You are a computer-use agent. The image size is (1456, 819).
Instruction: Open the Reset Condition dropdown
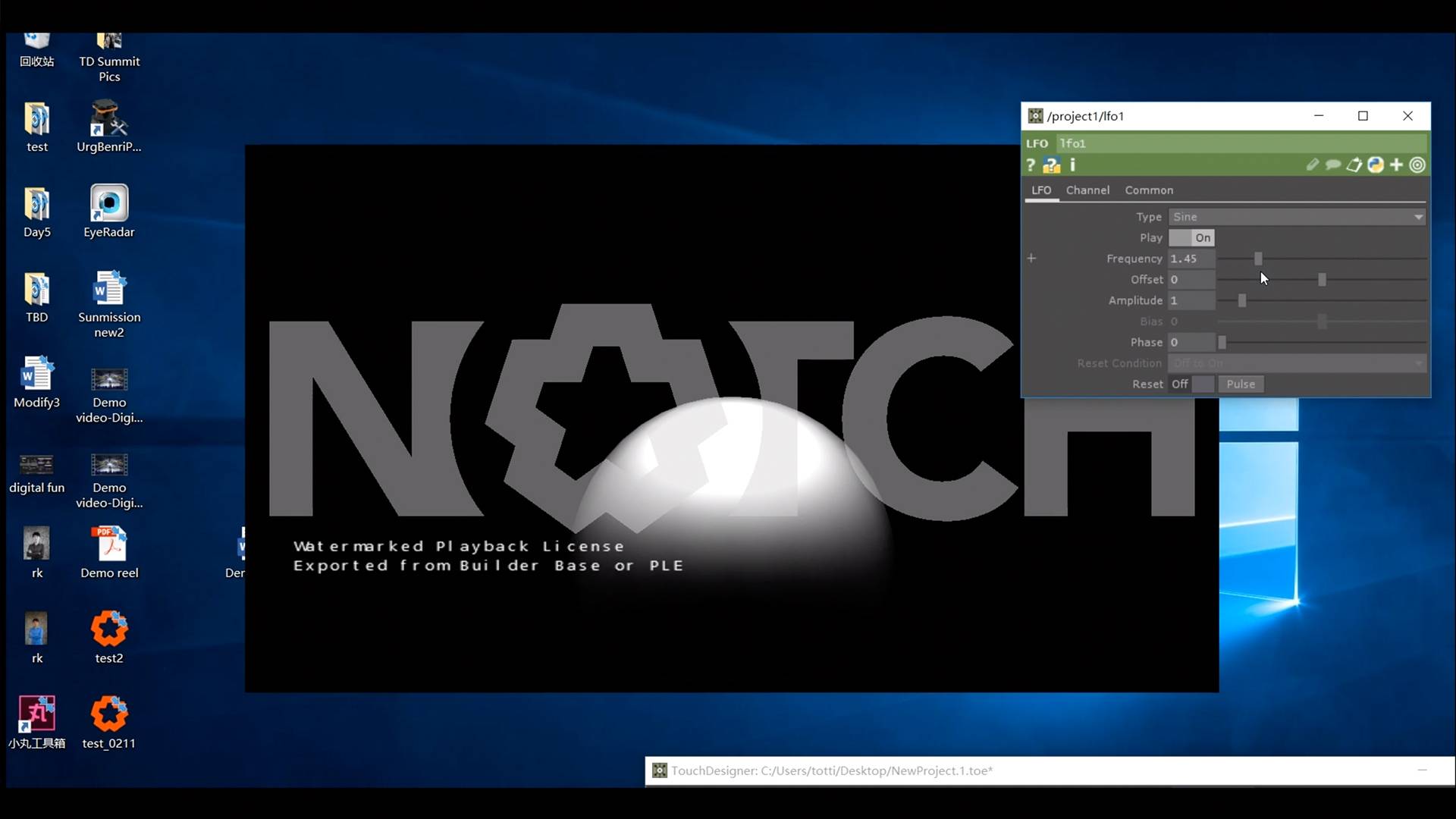click(x=1297, y=363)
